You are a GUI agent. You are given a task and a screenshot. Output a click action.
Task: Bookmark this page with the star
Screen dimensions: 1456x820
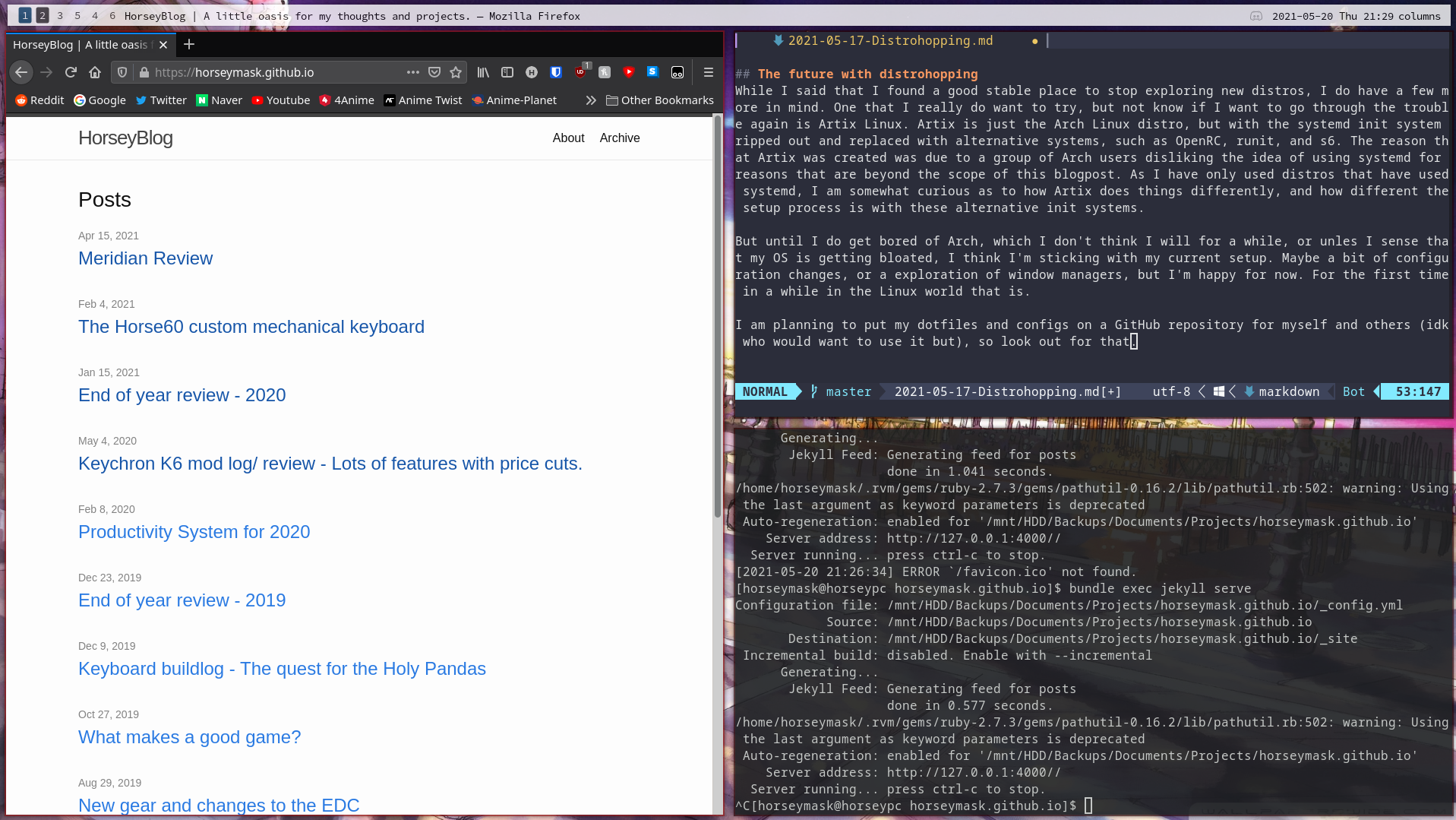tap(456, 72)
